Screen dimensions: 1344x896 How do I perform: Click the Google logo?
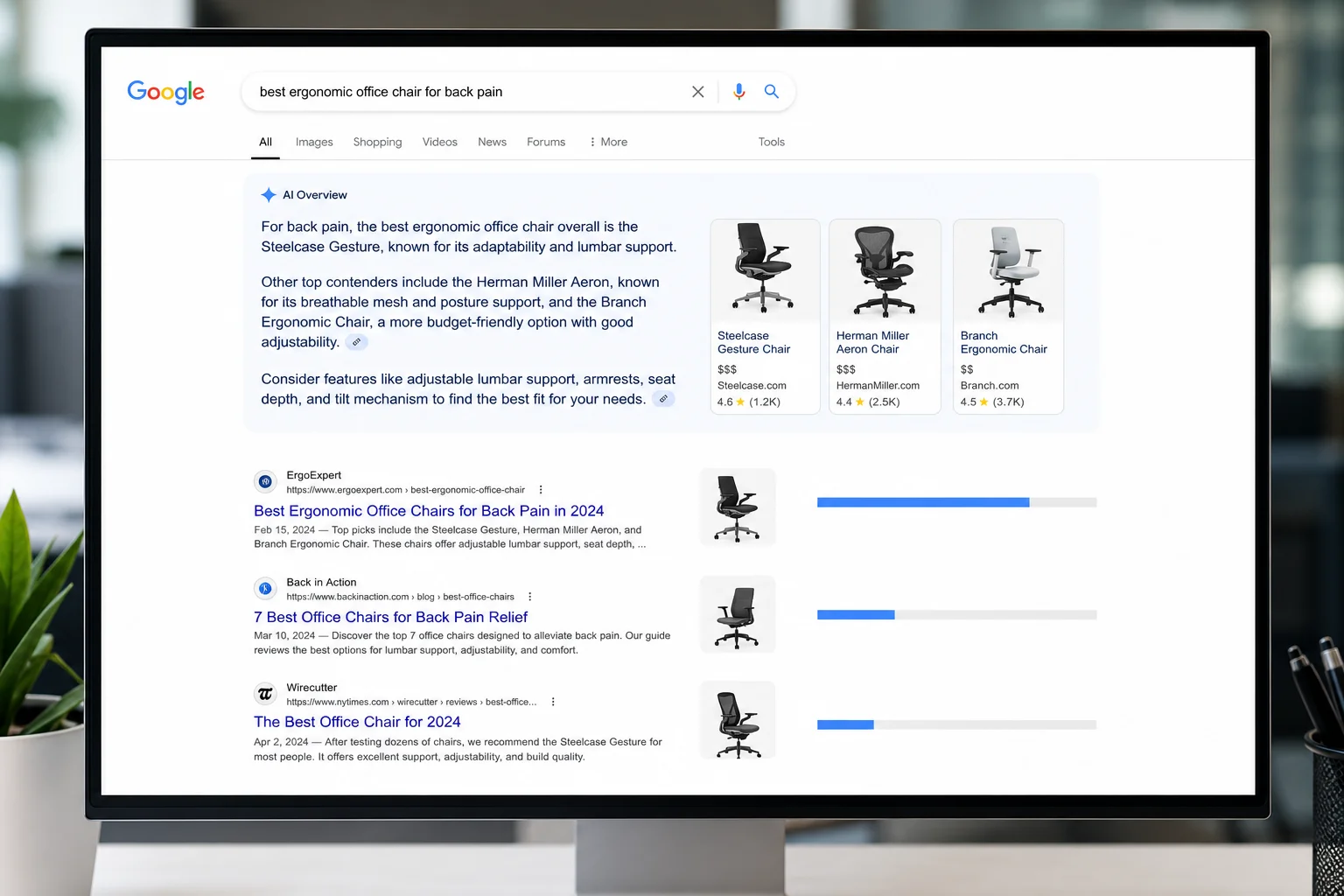coord(165,92)
